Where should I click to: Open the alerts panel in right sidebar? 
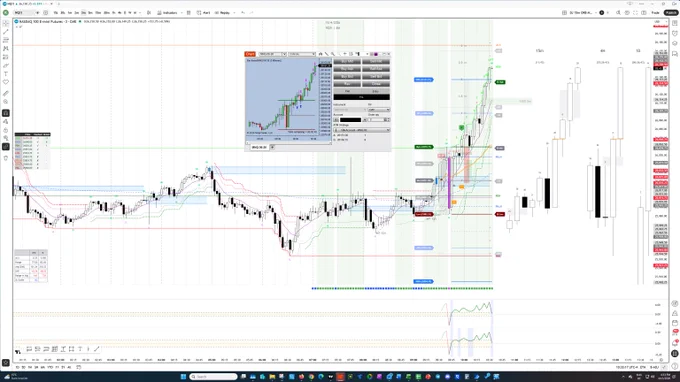[x=675, y=33]
